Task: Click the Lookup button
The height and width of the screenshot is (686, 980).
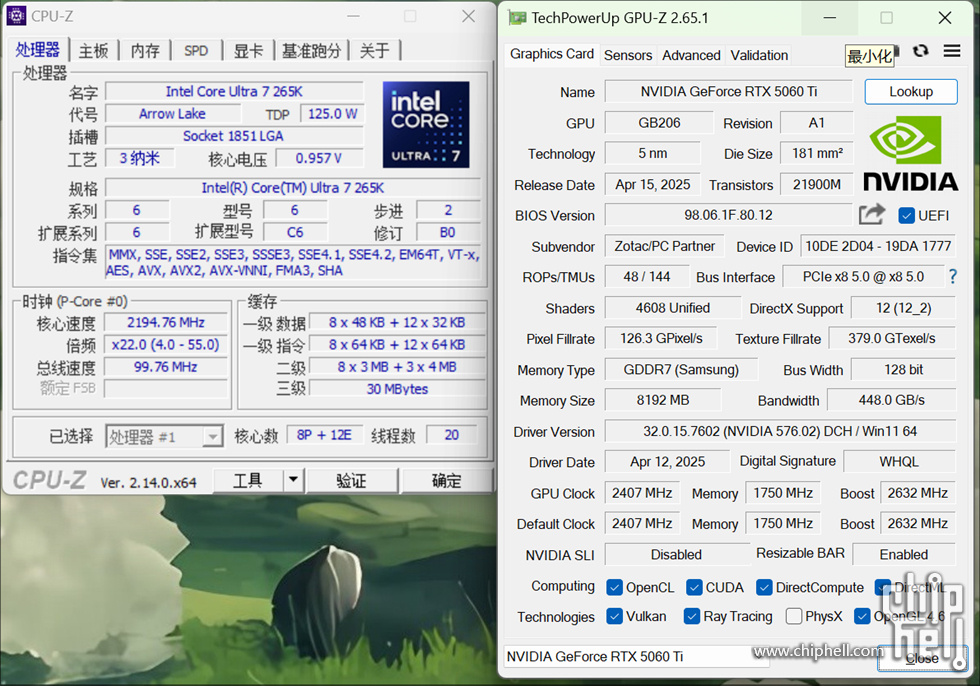Action: tap(911, 92)
